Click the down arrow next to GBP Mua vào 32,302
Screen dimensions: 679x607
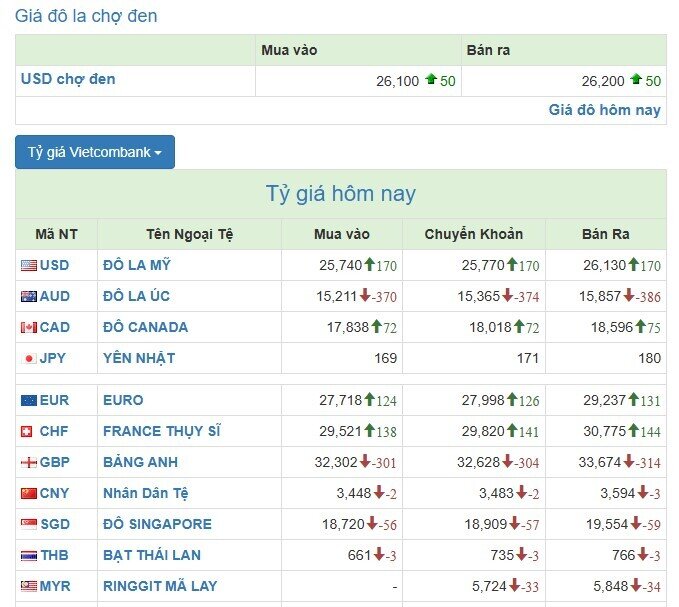pyautogui.click(x=365, y=462)
